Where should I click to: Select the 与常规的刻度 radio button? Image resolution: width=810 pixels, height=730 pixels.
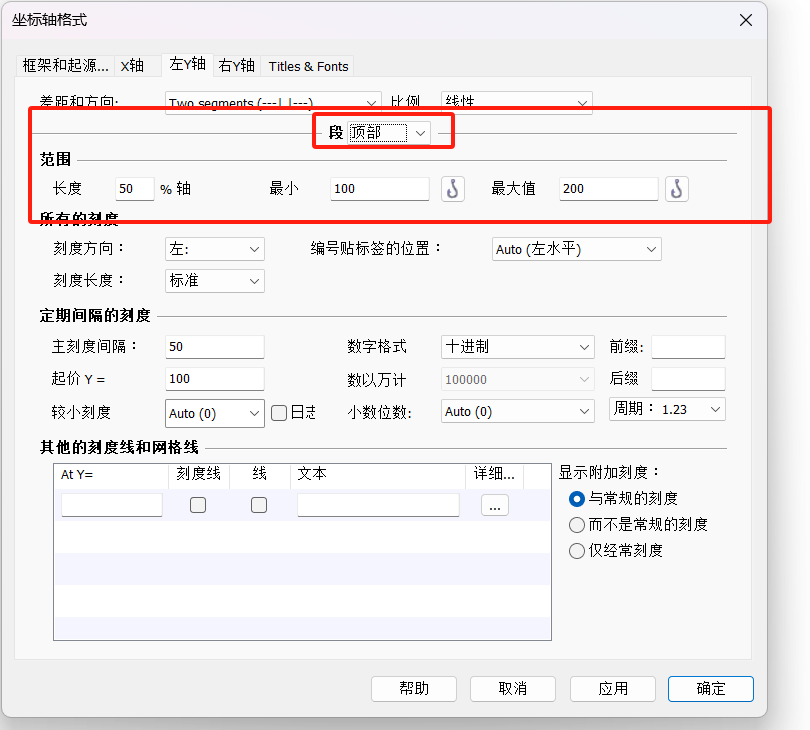click(x=577, y=498)
